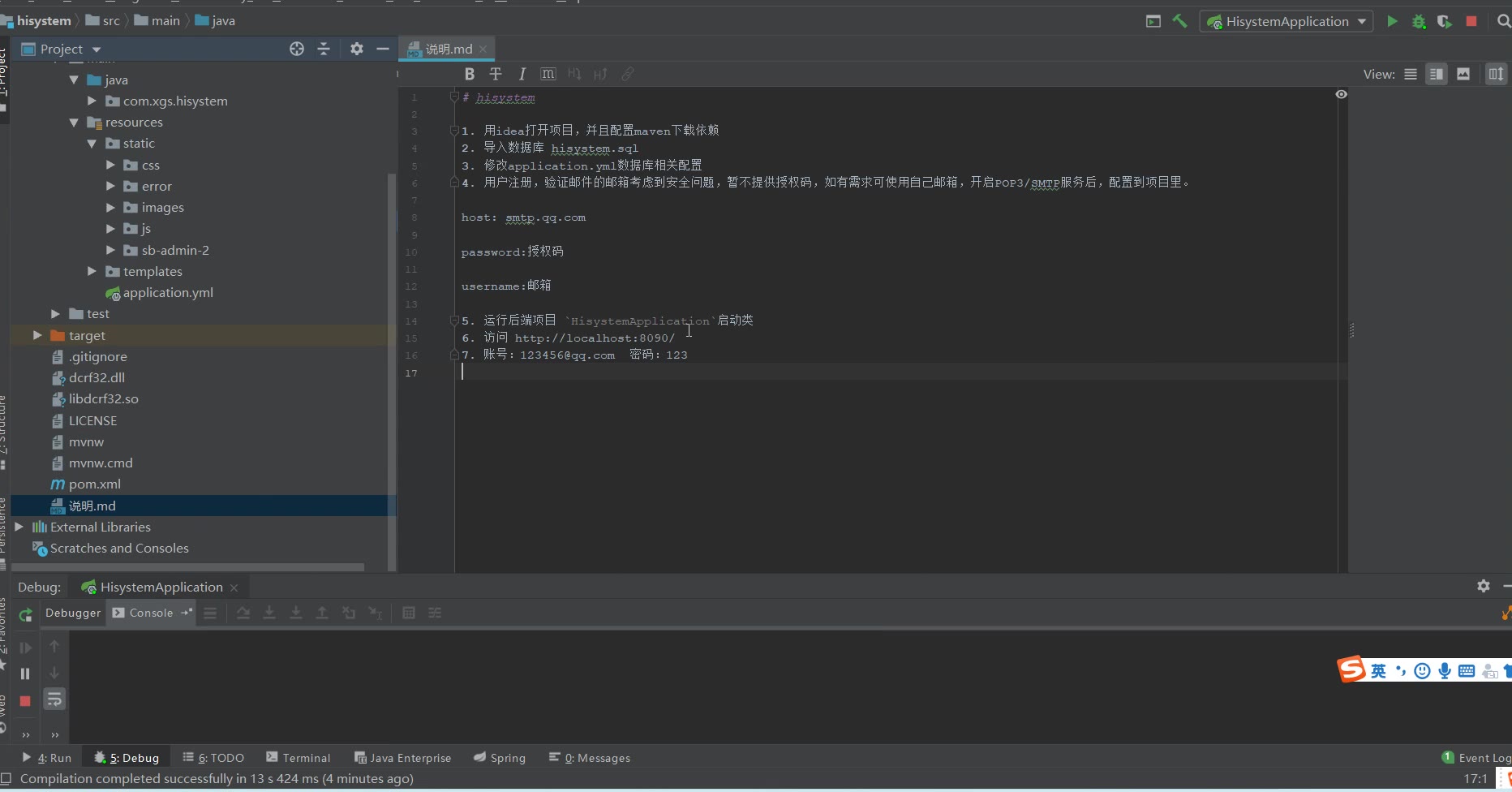The width and height of the screenshot is (1512, 792).
Task: Switch to the Debugger tab
Action: coord(73,613)
